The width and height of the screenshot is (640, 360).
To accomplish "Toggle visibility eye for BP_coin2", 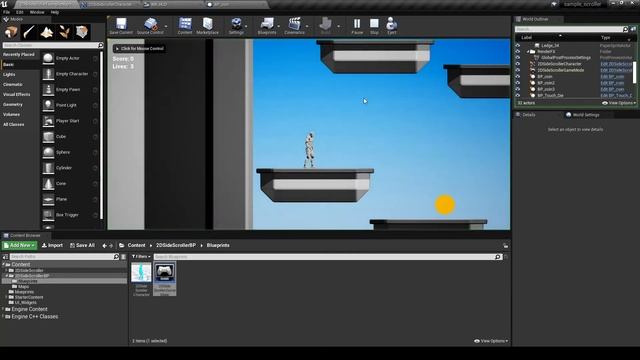I will click(x=518, y=83).
